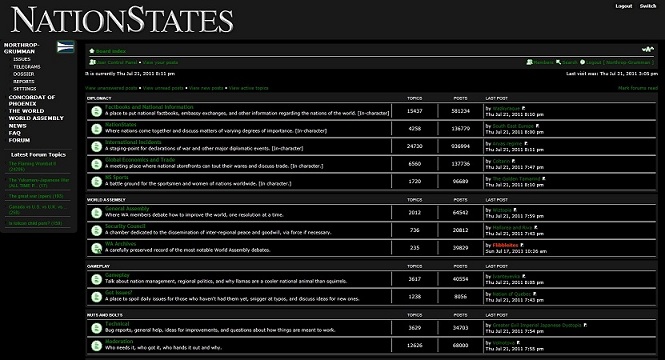Click Fibbleites poster name
The height and width of the screenshot is (360, 665).
506,245
